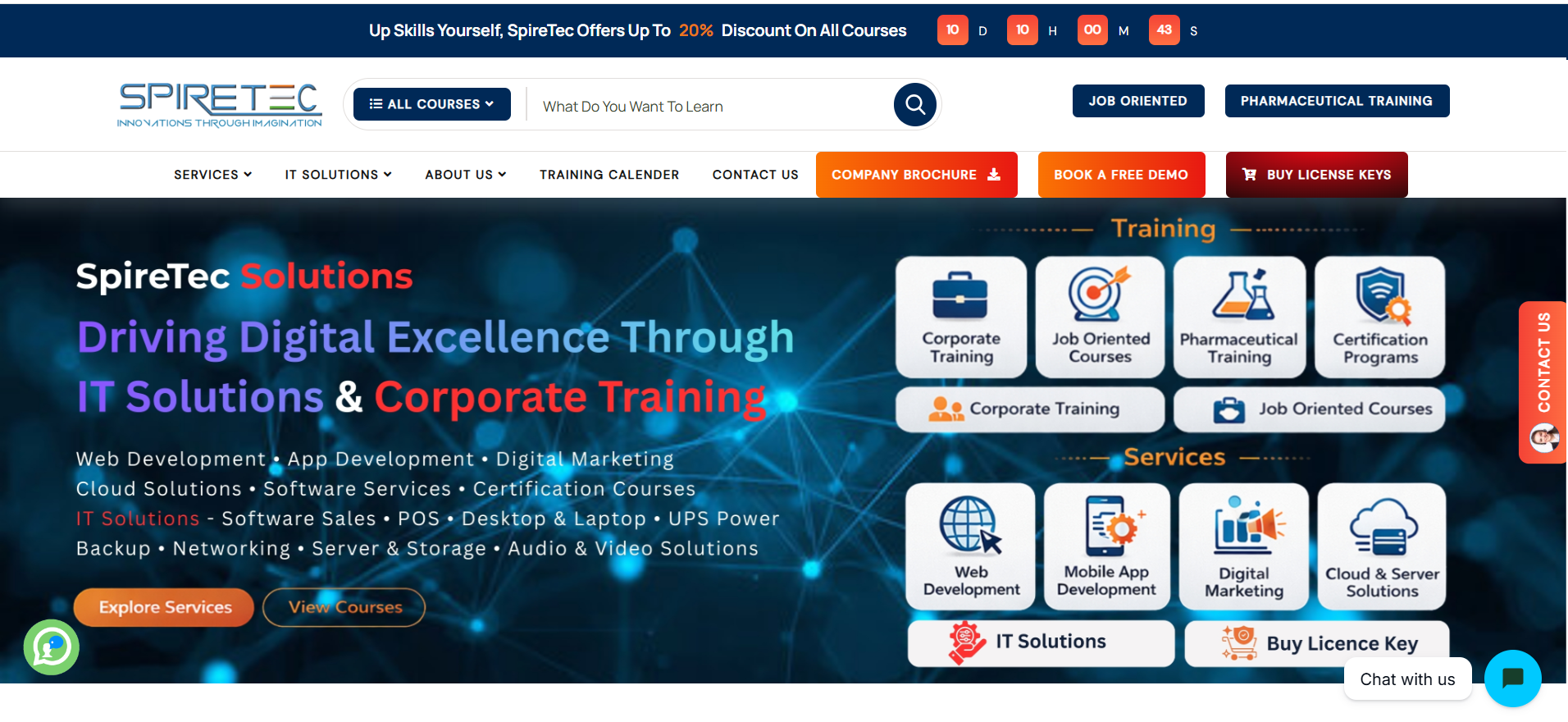Focus the What Do You Want To Learn field
Viewport: 1568px width, 722px height.
pyautogui.click(x=709, y=107)
